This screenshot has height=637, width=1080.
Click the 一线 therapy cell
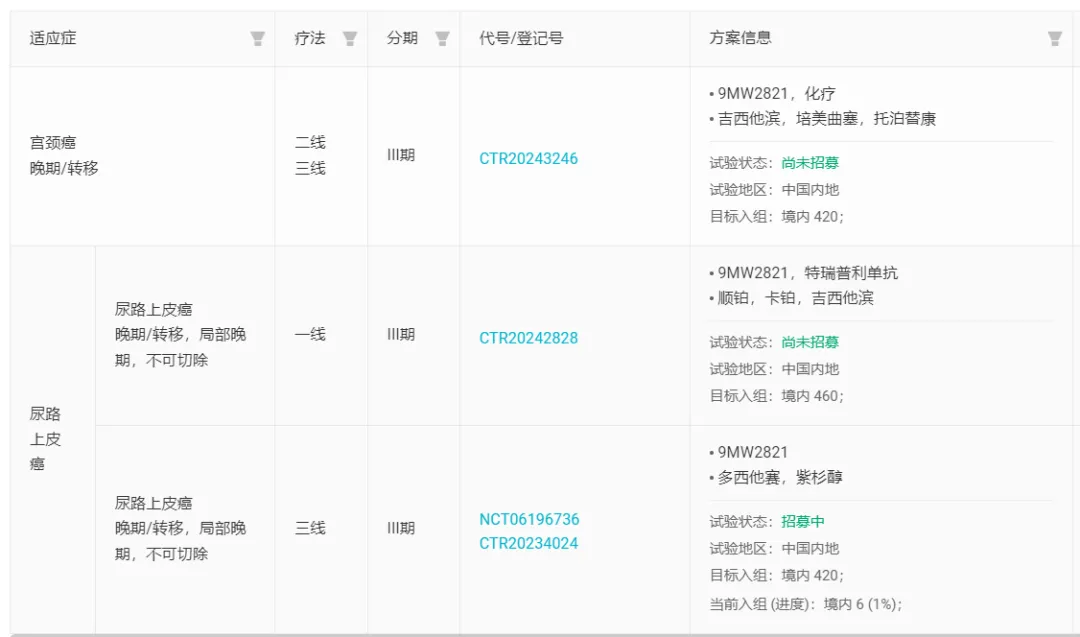(310, 335)
